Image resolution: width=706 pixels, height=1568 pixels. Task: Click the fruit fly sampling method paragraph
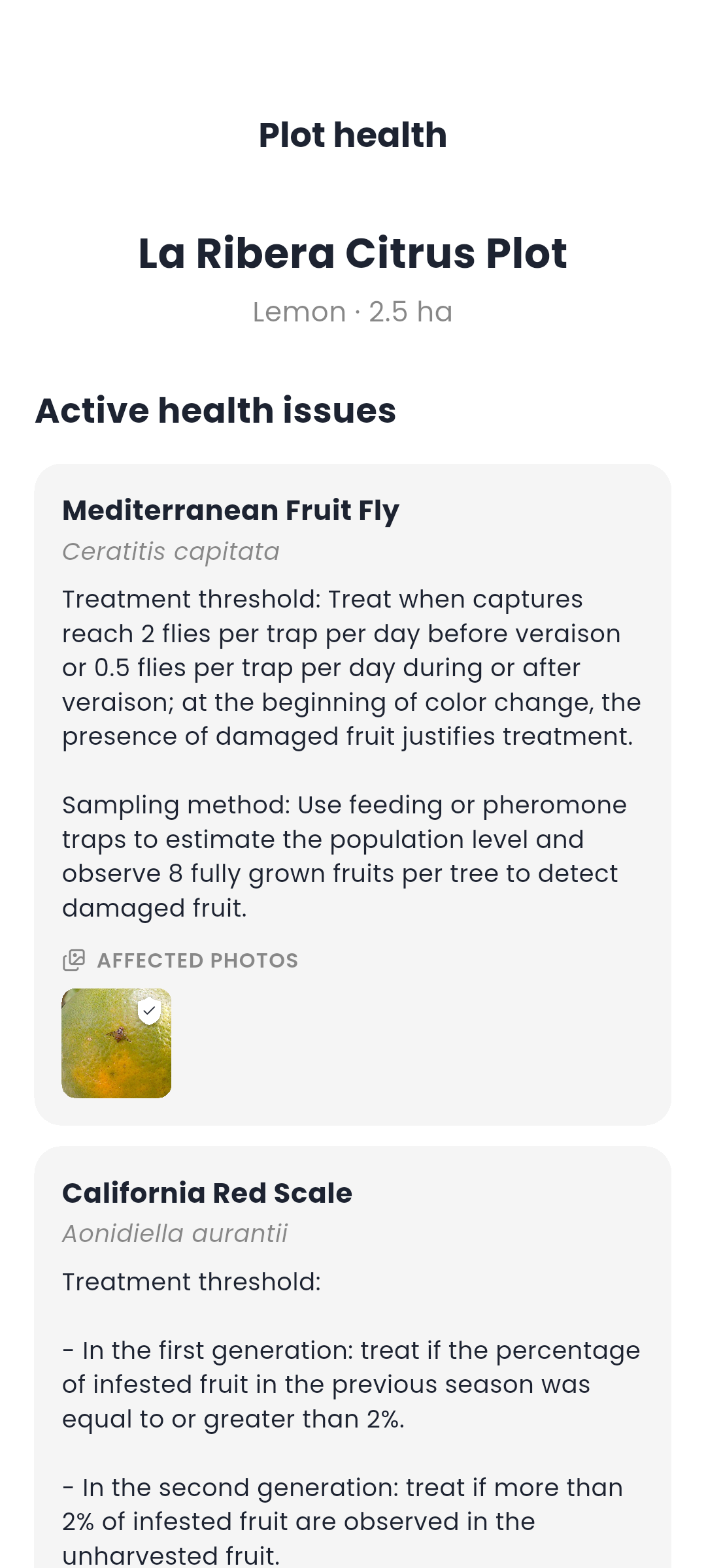coord(345,857)
